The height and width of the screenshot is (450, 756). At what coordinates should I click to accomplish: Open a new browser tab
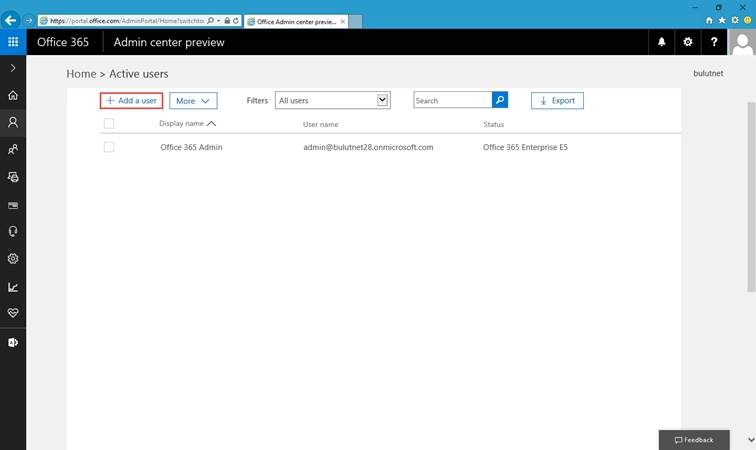click(355, 22)
